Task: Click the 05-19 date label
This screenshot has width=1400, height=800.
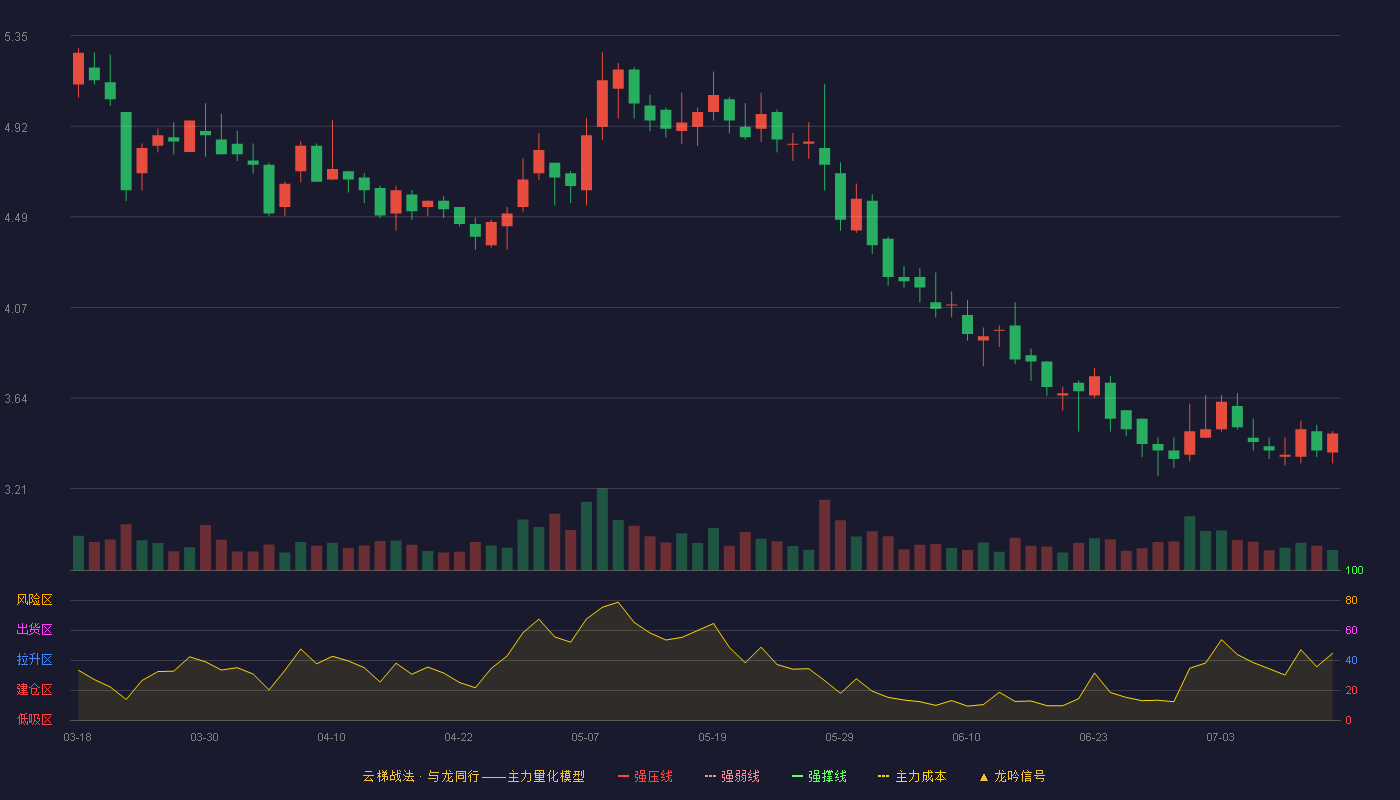Action: coord(712,737)
